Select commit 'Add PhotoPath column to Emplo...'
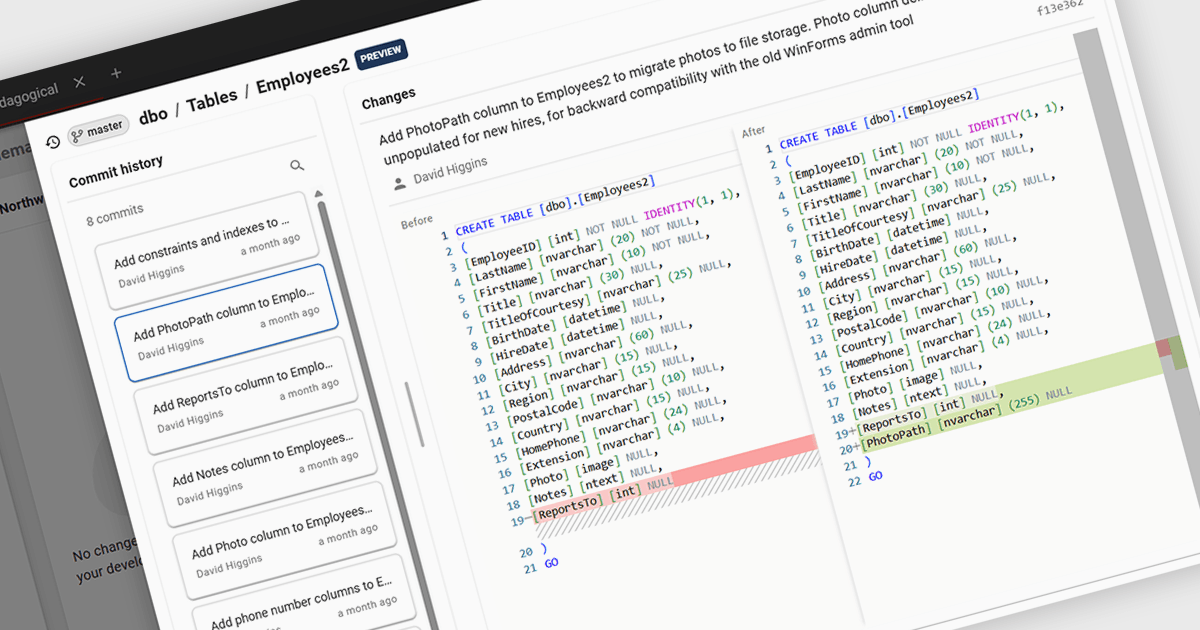 226,322
